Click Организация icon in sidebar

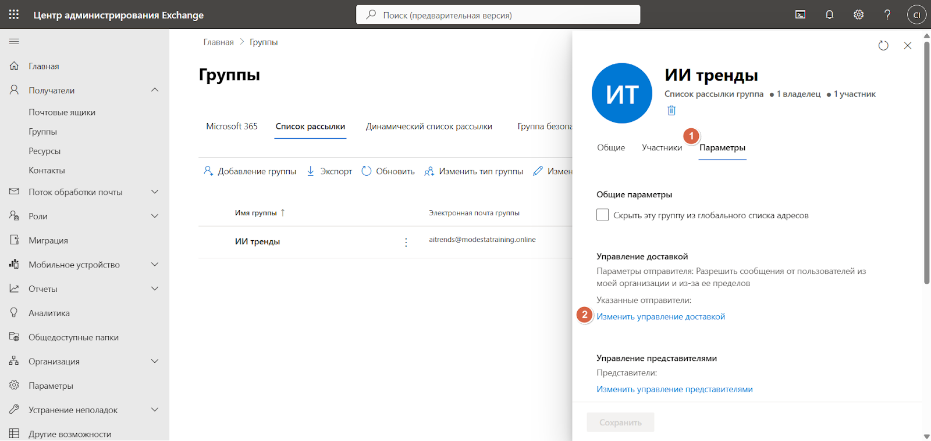click(14, 361)
